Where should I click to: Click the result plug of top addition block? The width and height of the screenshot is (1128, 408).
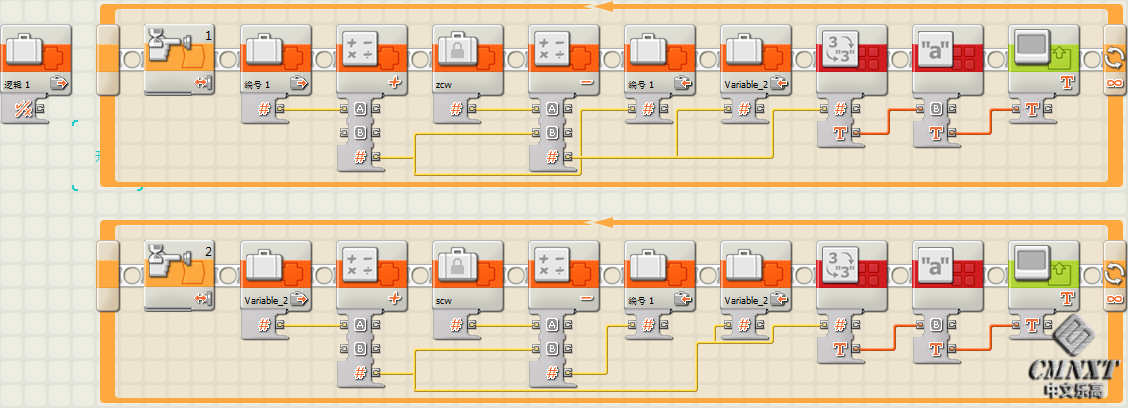tap(358, 157)
